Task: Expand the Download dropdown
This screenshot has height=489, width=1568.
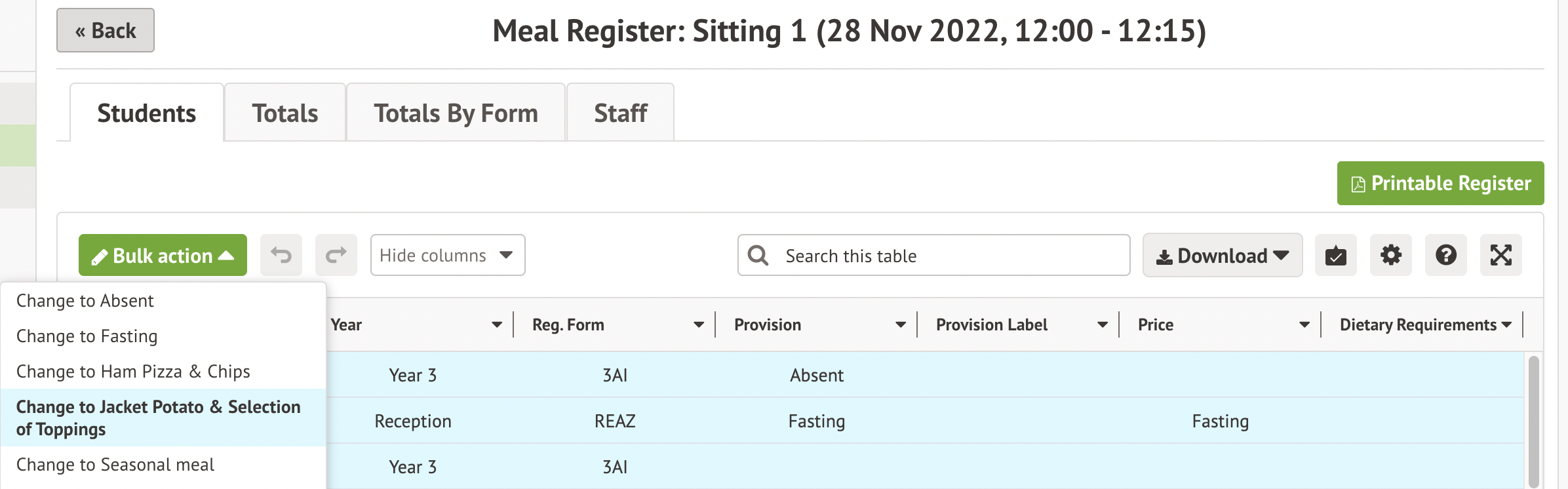Action: [1223, 255]
